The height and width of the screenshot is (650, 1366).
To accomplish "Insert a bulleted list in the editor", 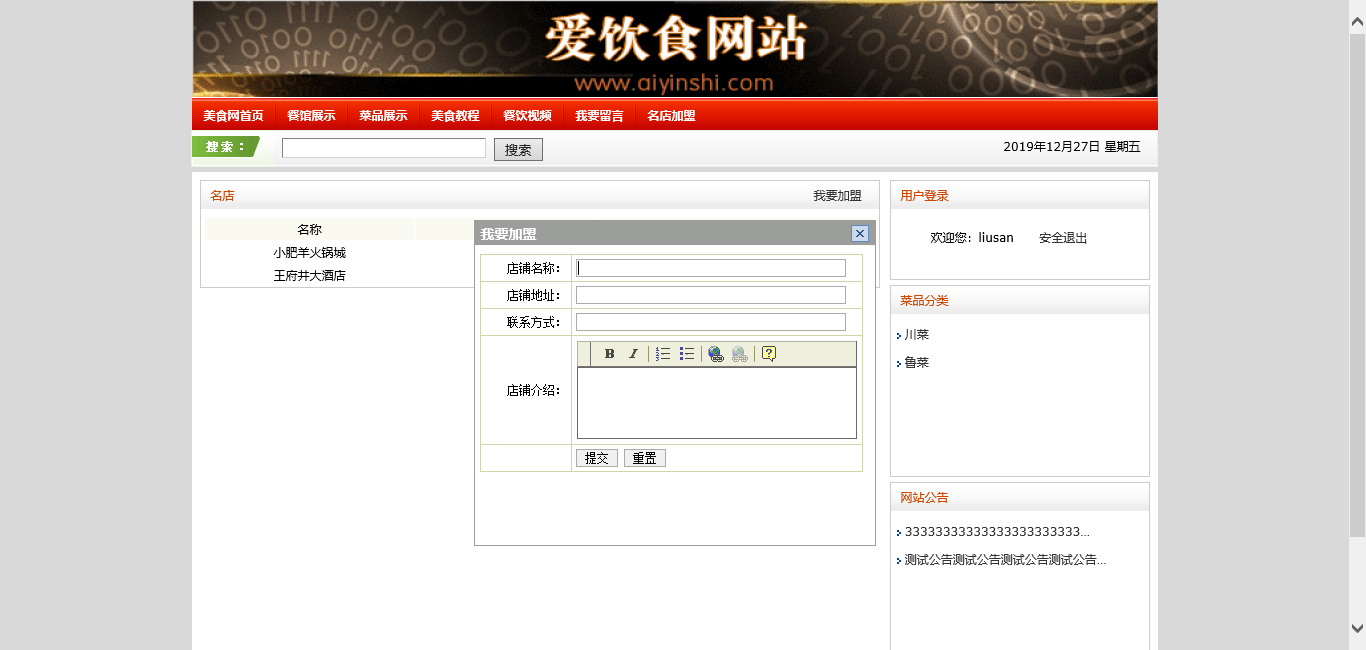I will pyautogui.click(x=687, y=354).
